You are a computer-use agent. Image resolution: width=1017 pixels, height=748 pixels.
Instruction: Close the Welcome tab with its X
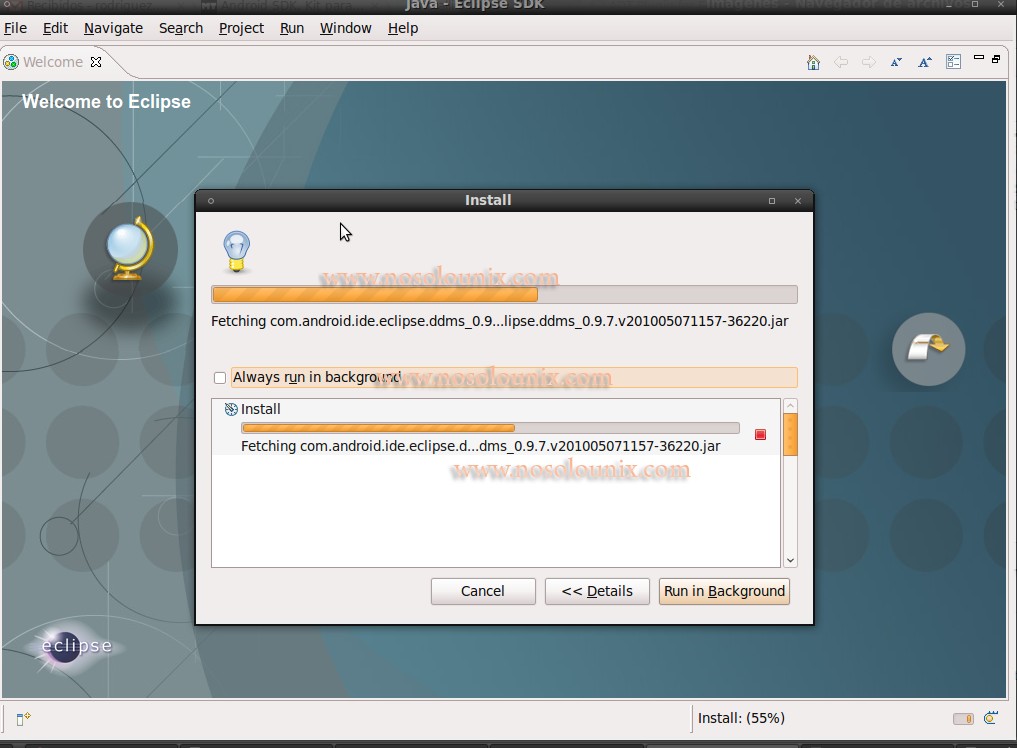coord(96,62)
